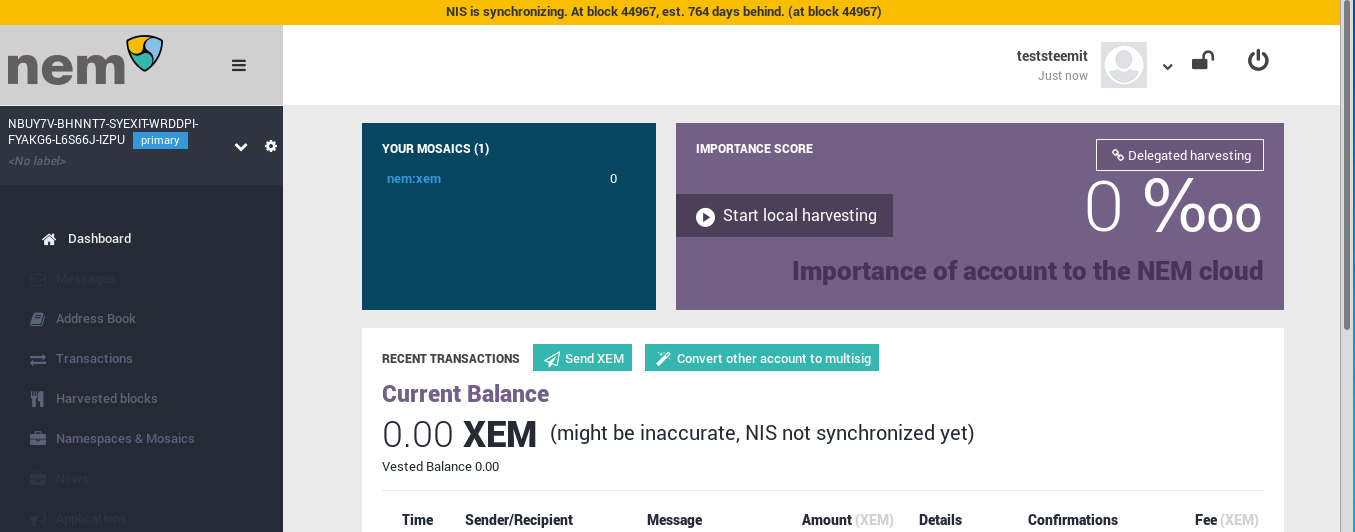Click the NEM logo
The image size is (1355, 532).
click(x=85, y=62)
